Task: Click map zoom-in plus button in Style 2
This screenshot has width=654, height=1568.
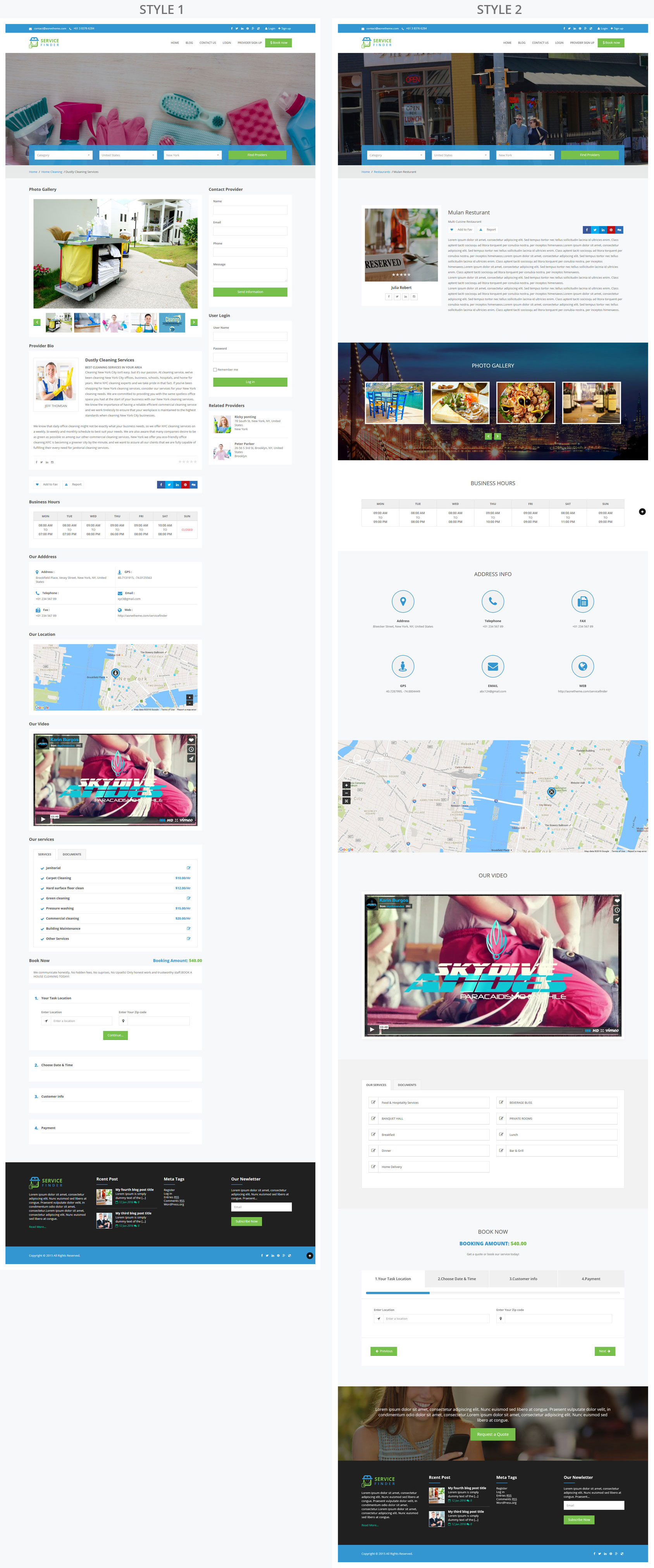Action: point(346,785)
